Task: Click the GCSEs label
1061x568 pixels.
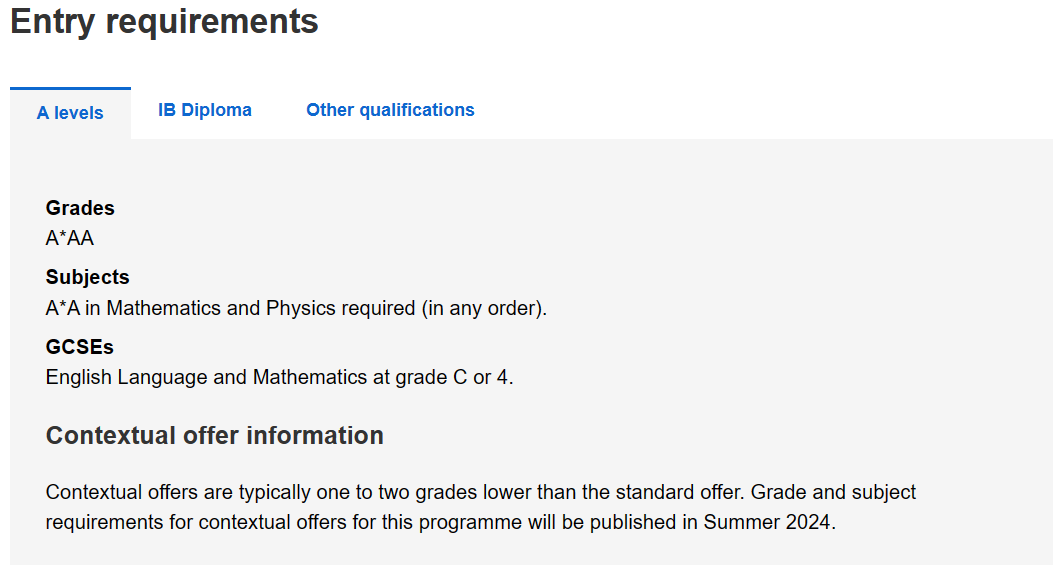Action: (79, 347)
